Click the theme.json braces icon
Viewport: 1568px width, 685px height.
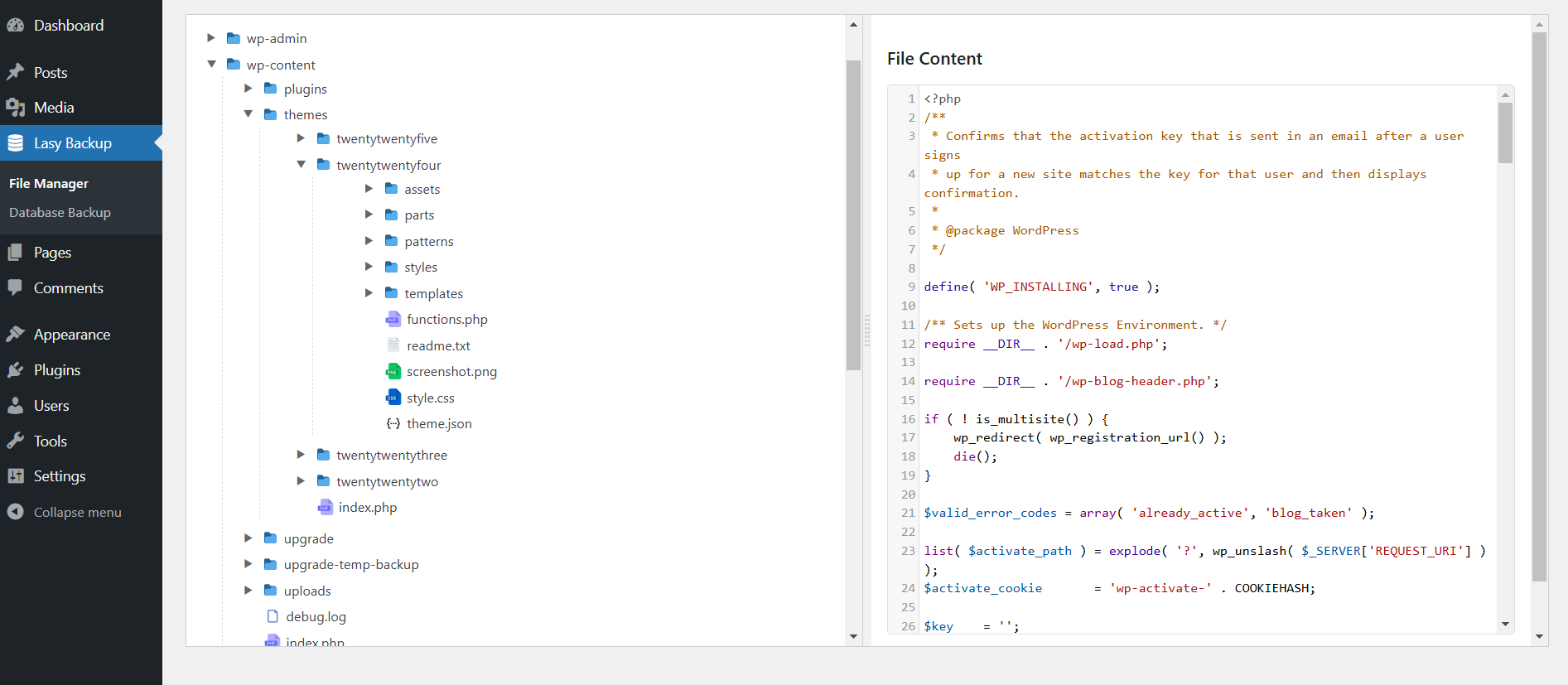(393, 423)
